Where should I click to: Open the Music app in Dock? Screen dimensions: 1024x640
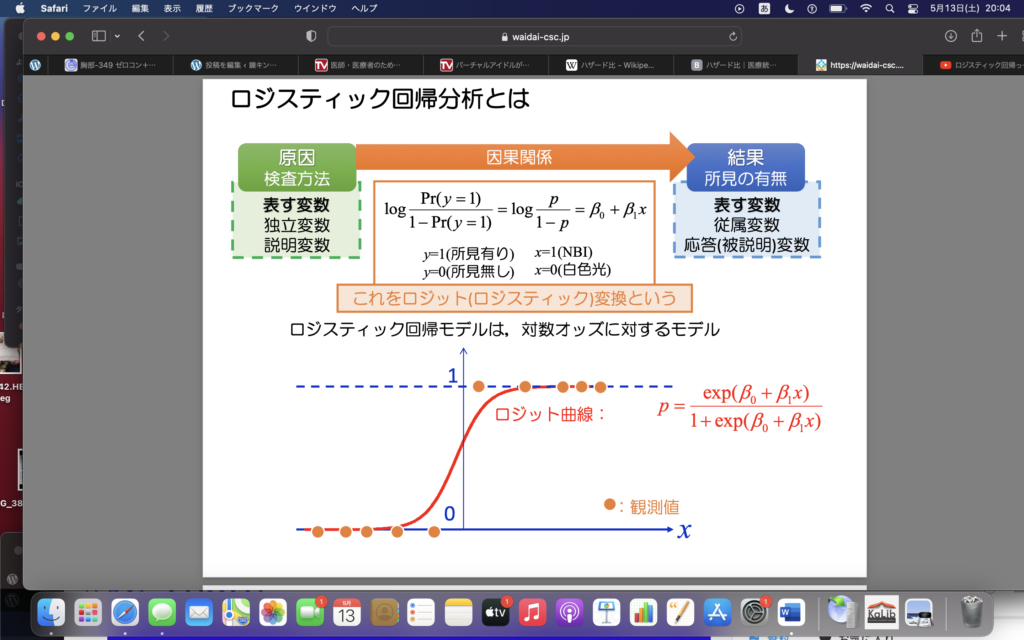[533, 610]
